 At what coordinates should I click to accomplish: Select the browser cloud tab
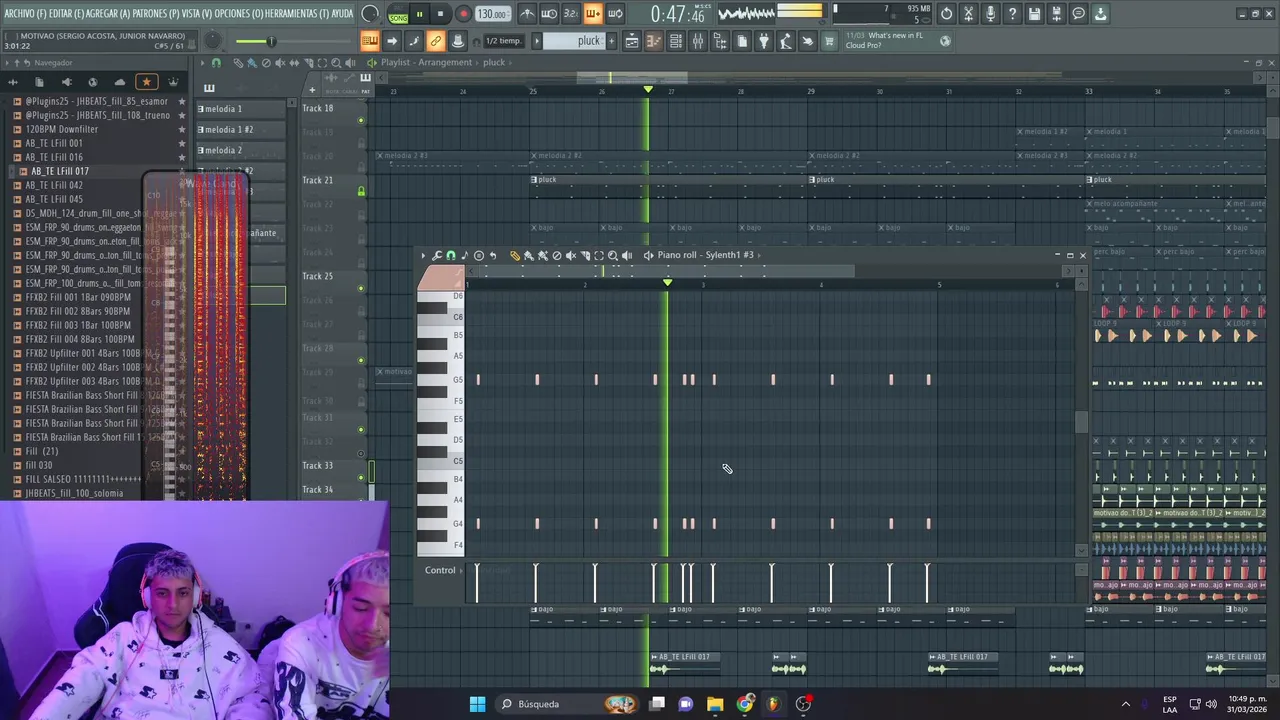coord(120,82)
